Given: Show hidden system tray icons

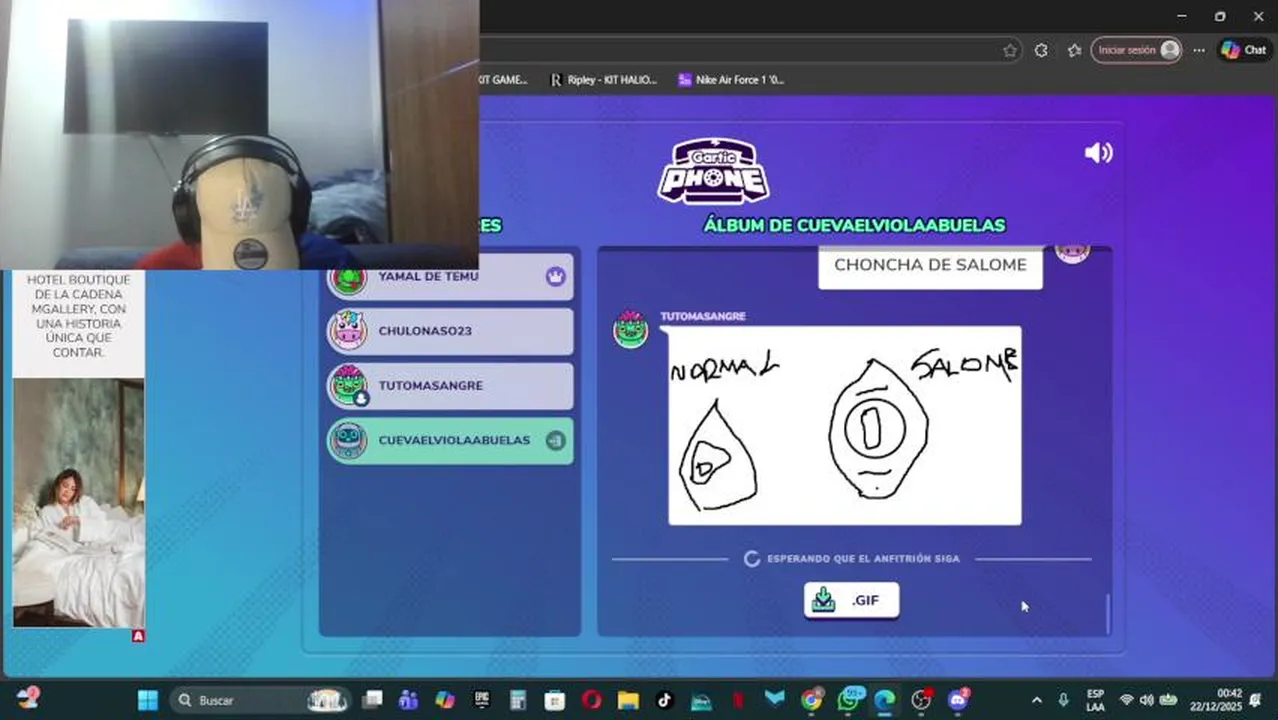Looking at the screenshot, I should click(1036, 700).
